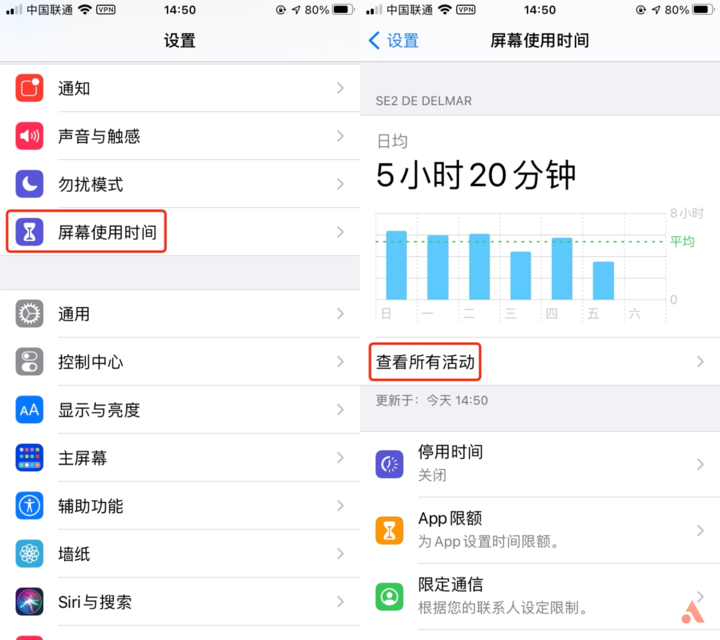
Task: Open the orange App 限额 hourglass icon
Action: click(389, 531)
